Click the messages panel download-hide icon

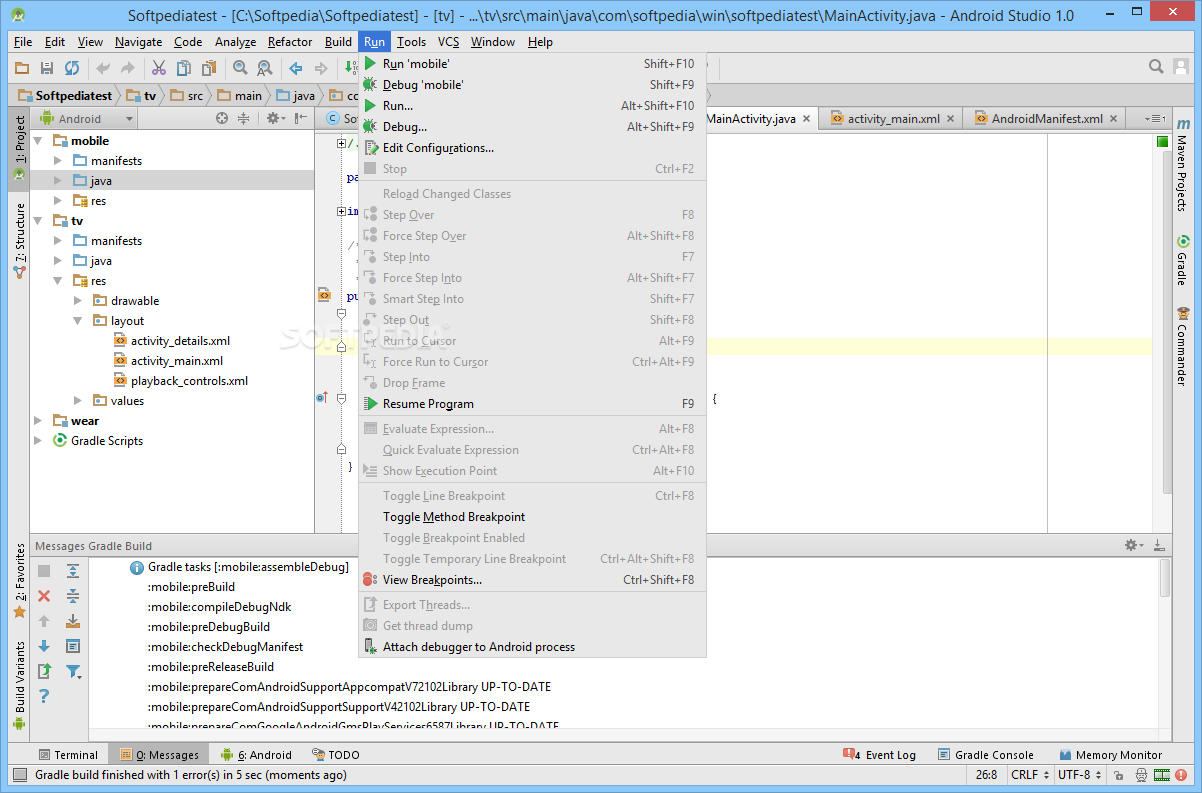pyautogui.click(x=1159, y=545)
